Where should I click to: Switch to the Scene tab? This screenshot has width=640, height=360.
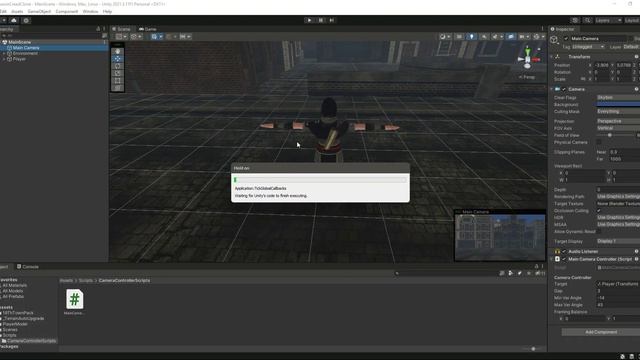[121, 29]
